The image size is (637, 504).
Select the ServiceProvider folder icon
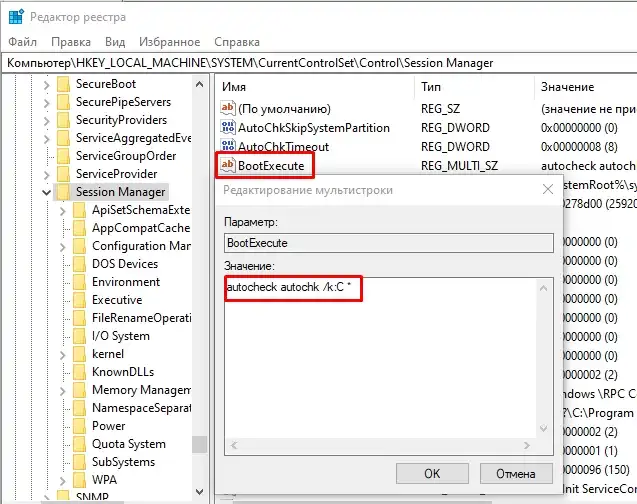click(x=63, y=174)
